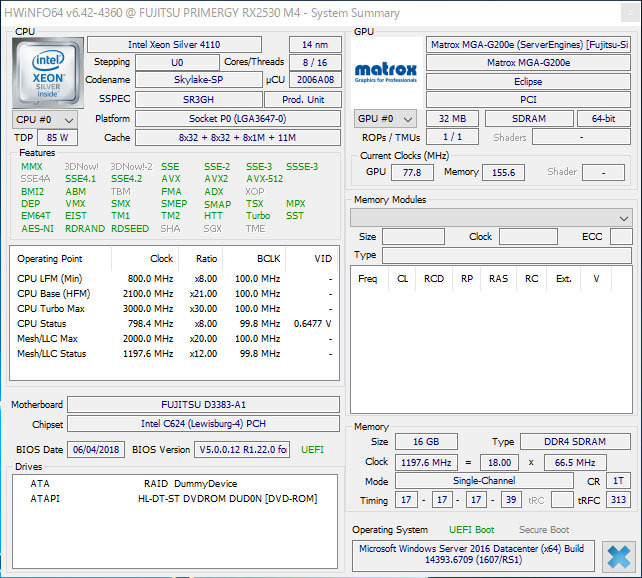Click the Eclipse GPU codename field
The image size is (642, 578).
click(x=528, y=81)
